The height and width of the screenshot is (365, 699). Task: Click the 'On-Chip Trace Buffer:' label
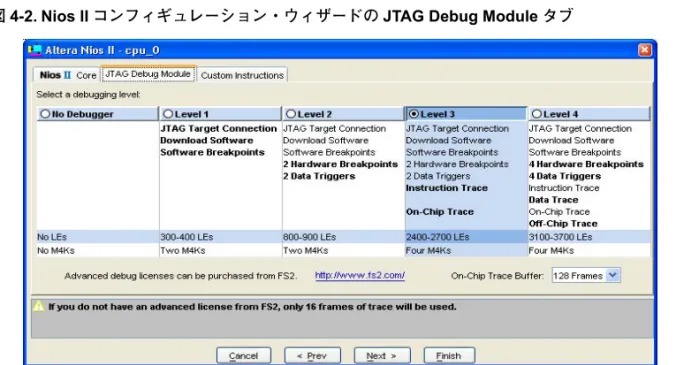(498, 276)
